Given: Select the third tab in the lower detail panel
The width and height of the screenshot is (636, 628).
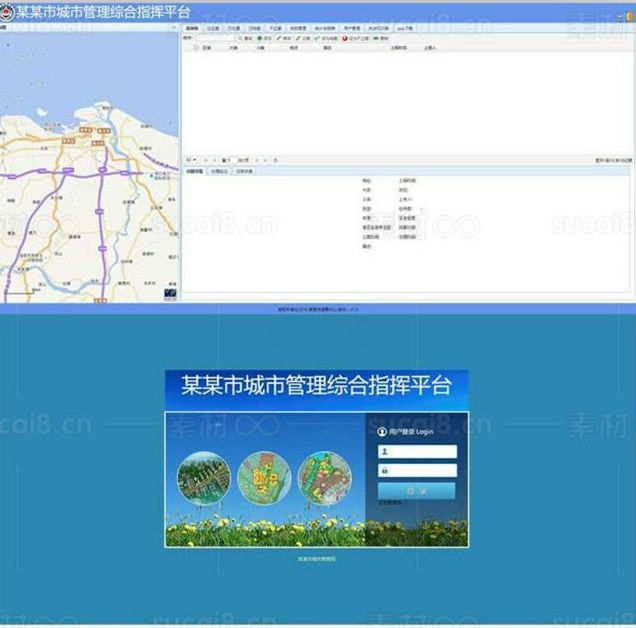Looking at the screenshot, I should (244, 171).
